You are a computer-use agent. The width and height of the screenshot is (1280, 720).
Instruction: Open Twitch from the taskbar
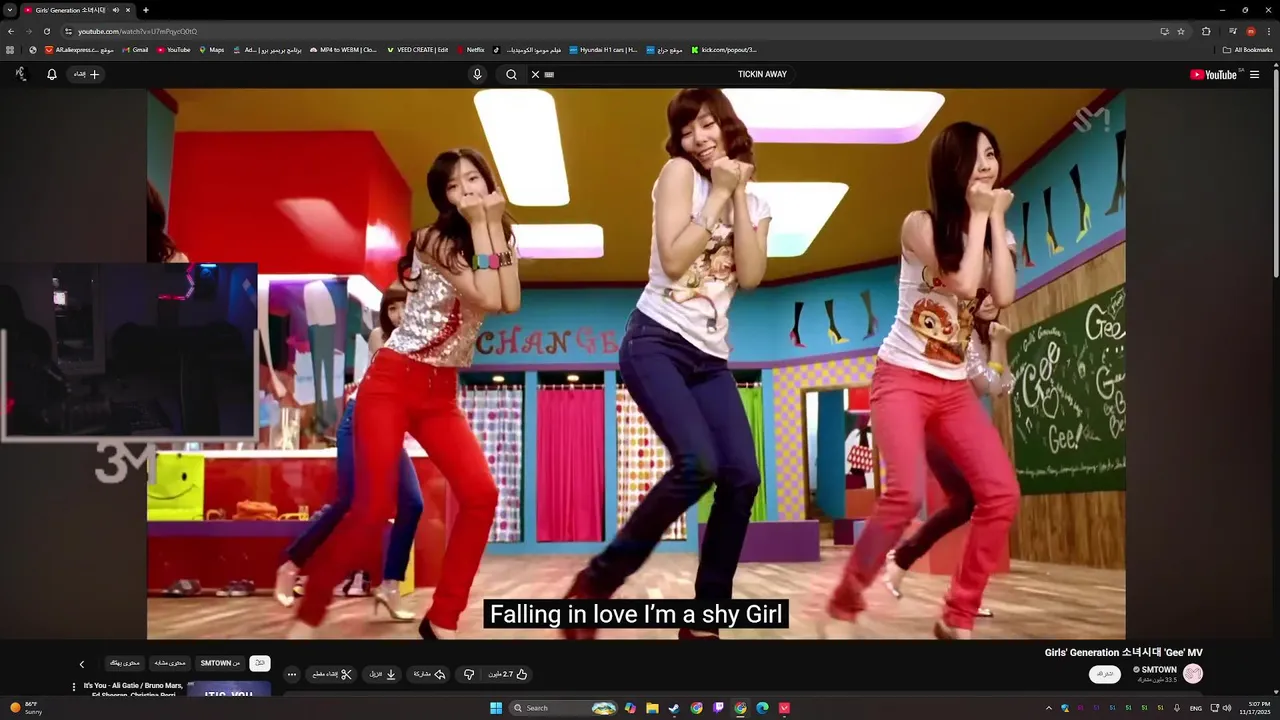(x=718, y=708)
